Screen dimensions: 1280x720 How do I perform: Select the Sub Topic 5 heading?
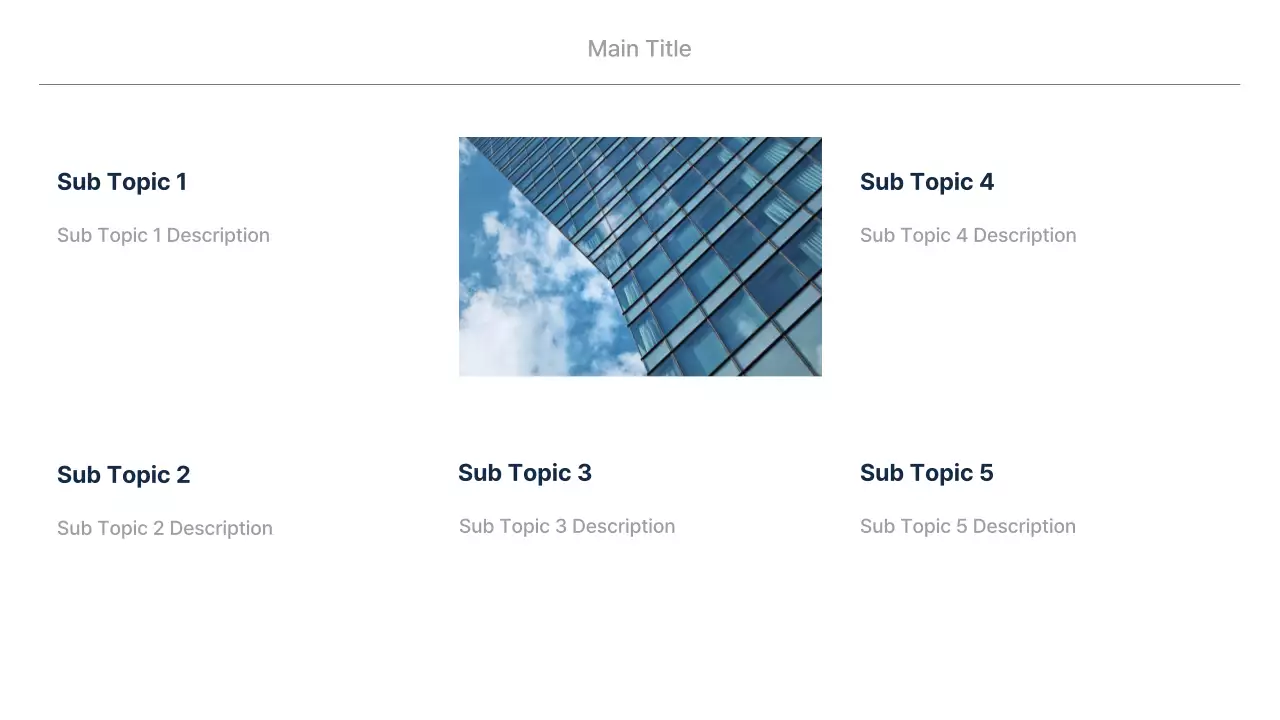(x=927, y=473)
